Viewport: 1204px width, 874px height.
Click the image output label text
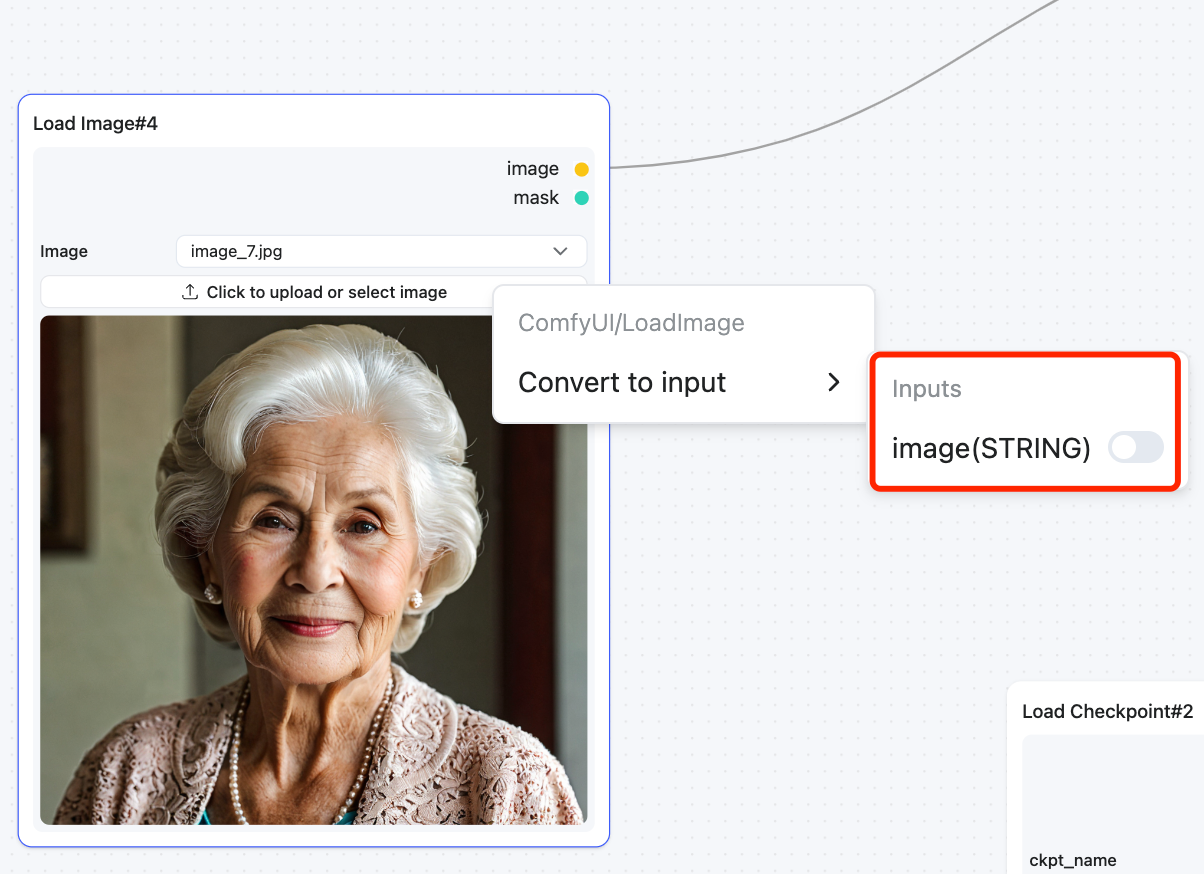532,169
